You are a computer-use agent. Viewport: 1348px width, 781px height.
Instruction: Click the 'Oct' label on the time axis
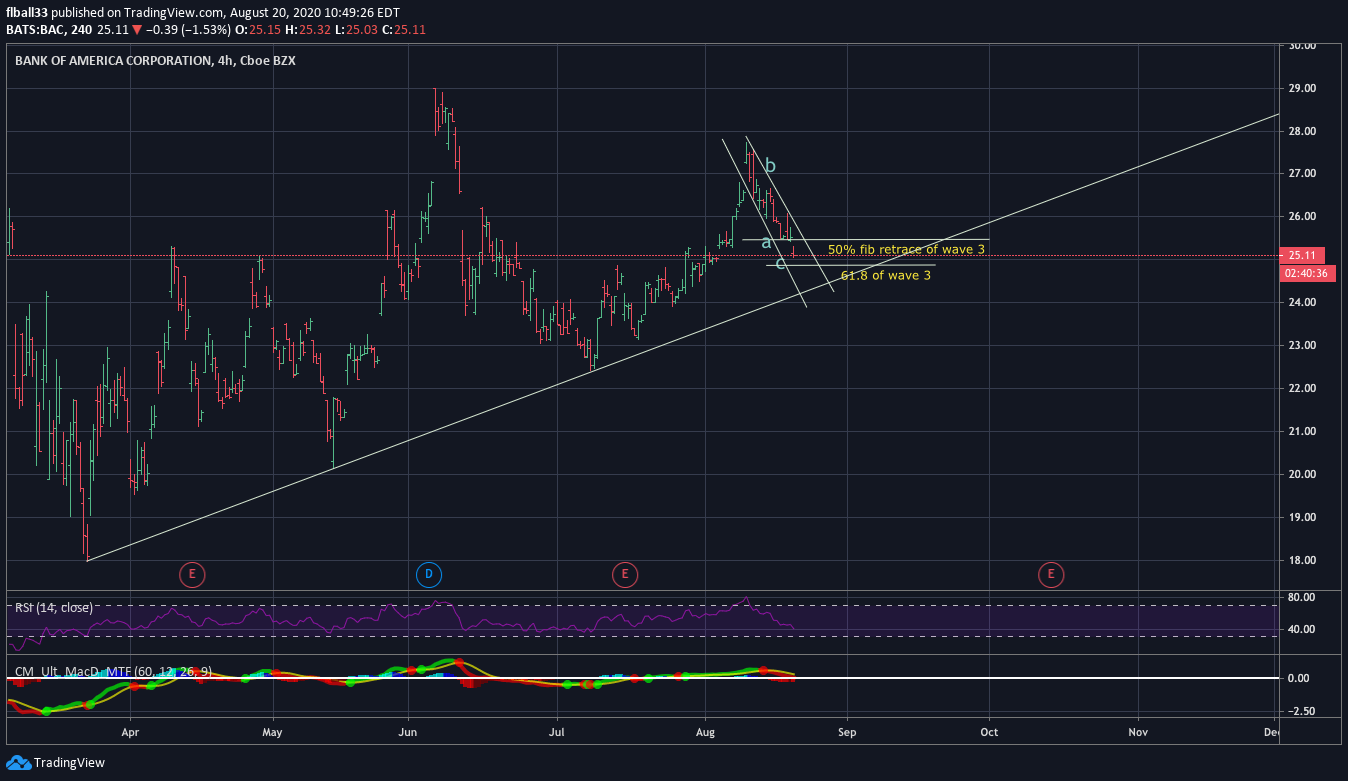(x=989, y=732)
